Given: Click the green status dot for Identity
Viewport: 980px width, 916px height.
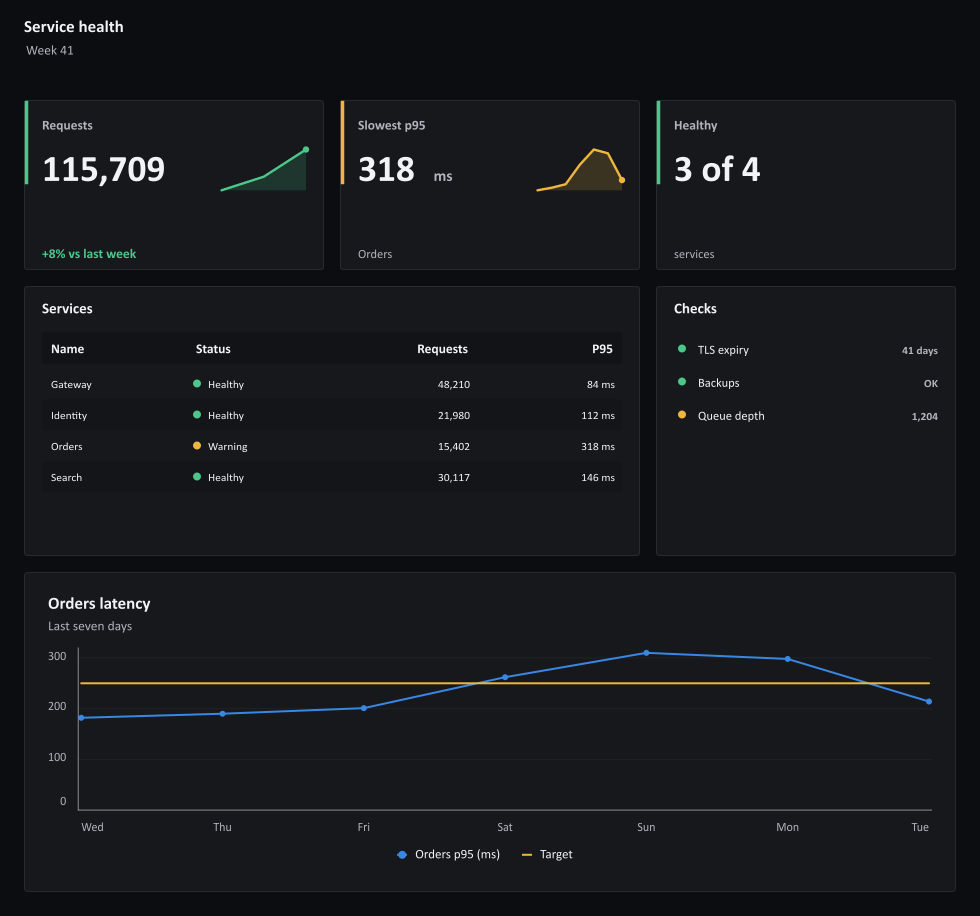Looking at the screenshot, I should click(197, 415).
